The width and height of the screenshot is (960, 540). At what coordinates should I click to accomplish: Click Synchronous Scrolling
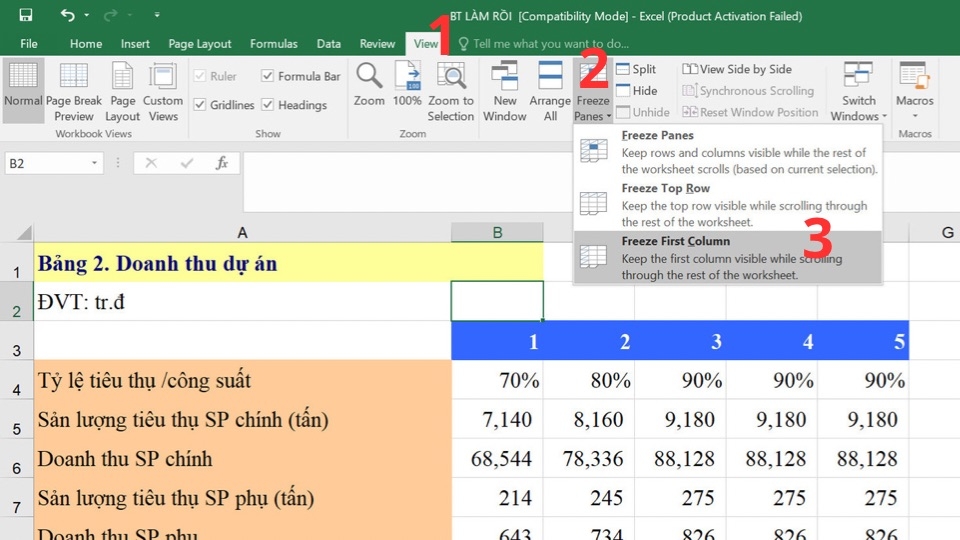pos(748,91)
